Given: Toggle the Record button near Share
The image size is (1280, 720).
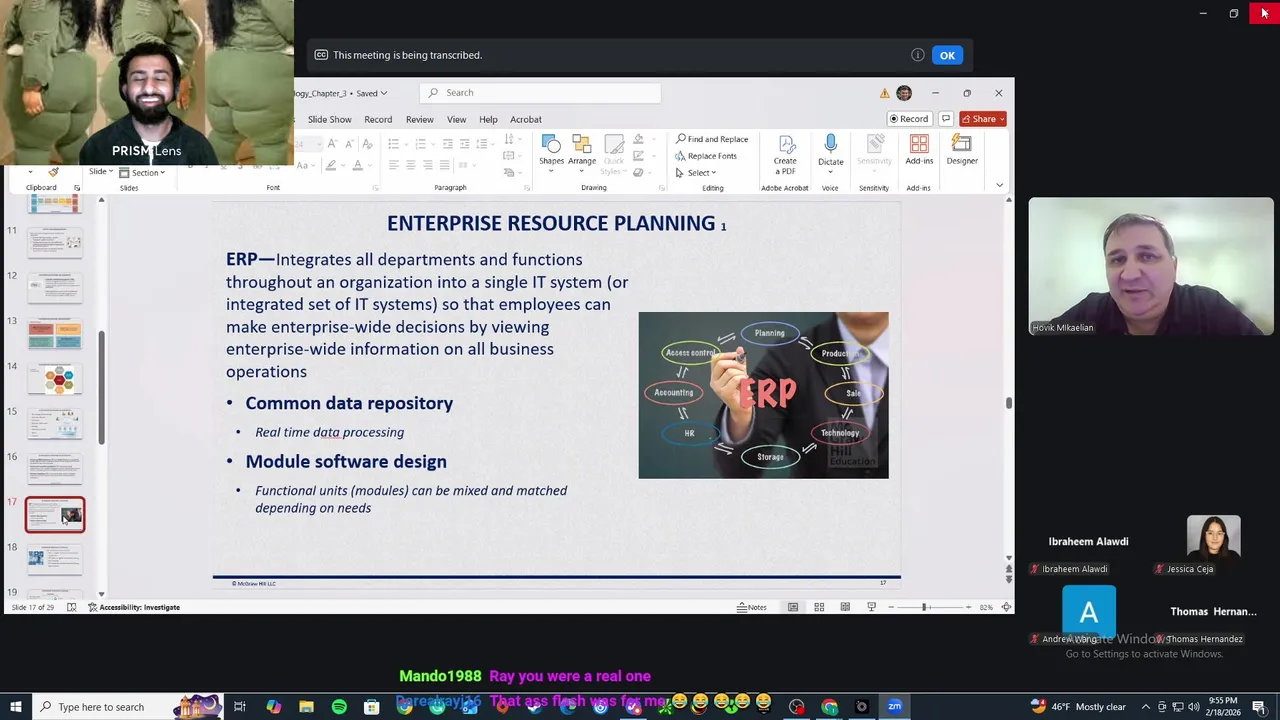Looking at the screenshot, I should (909, 119).
